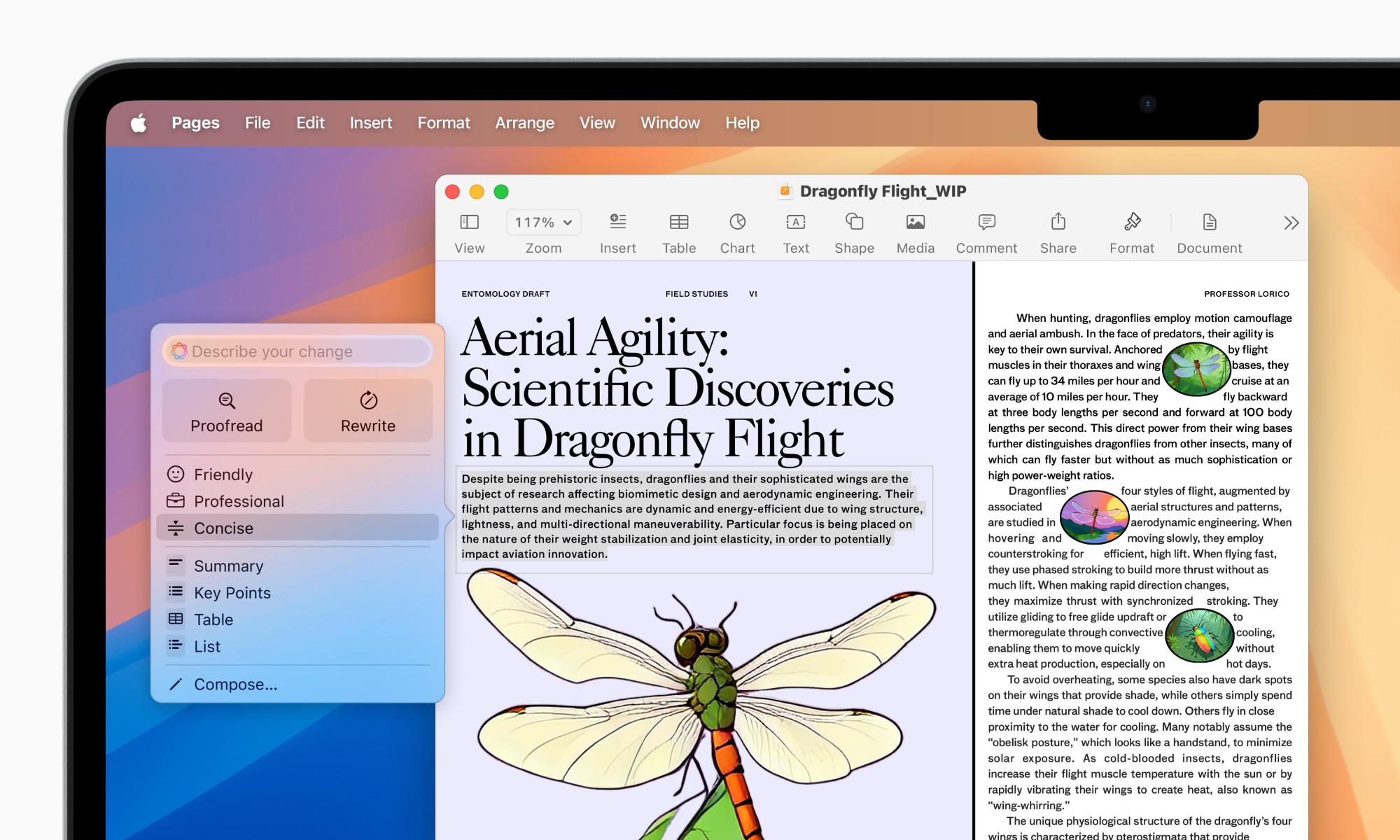The width and height of the screenshot is (1400, 840).
Task: Open the Edit menu
Action: (310, 123)
